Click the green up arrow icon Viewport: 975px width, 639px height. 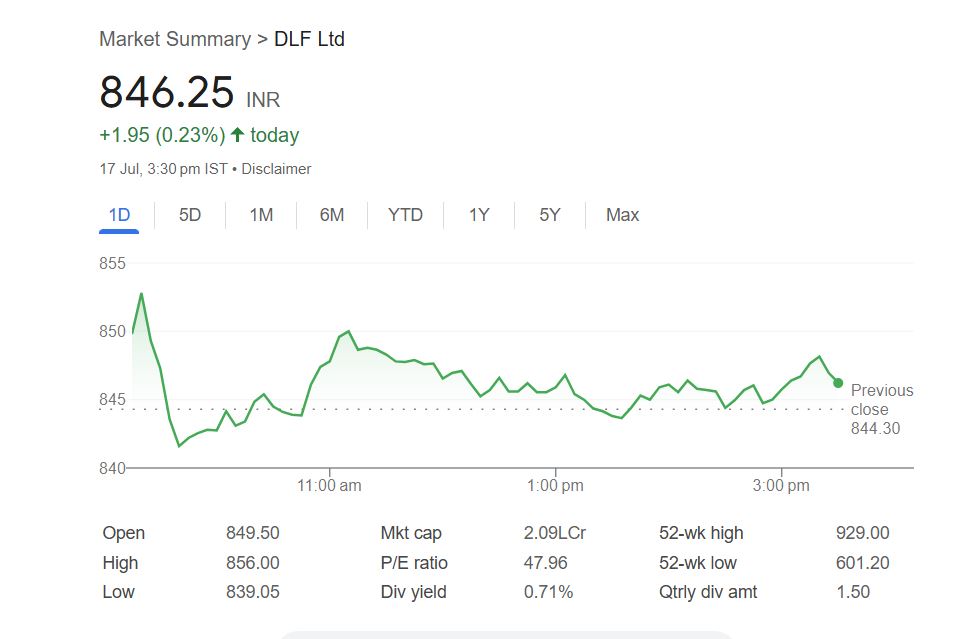pyautogui.click(x=237, y=135)
